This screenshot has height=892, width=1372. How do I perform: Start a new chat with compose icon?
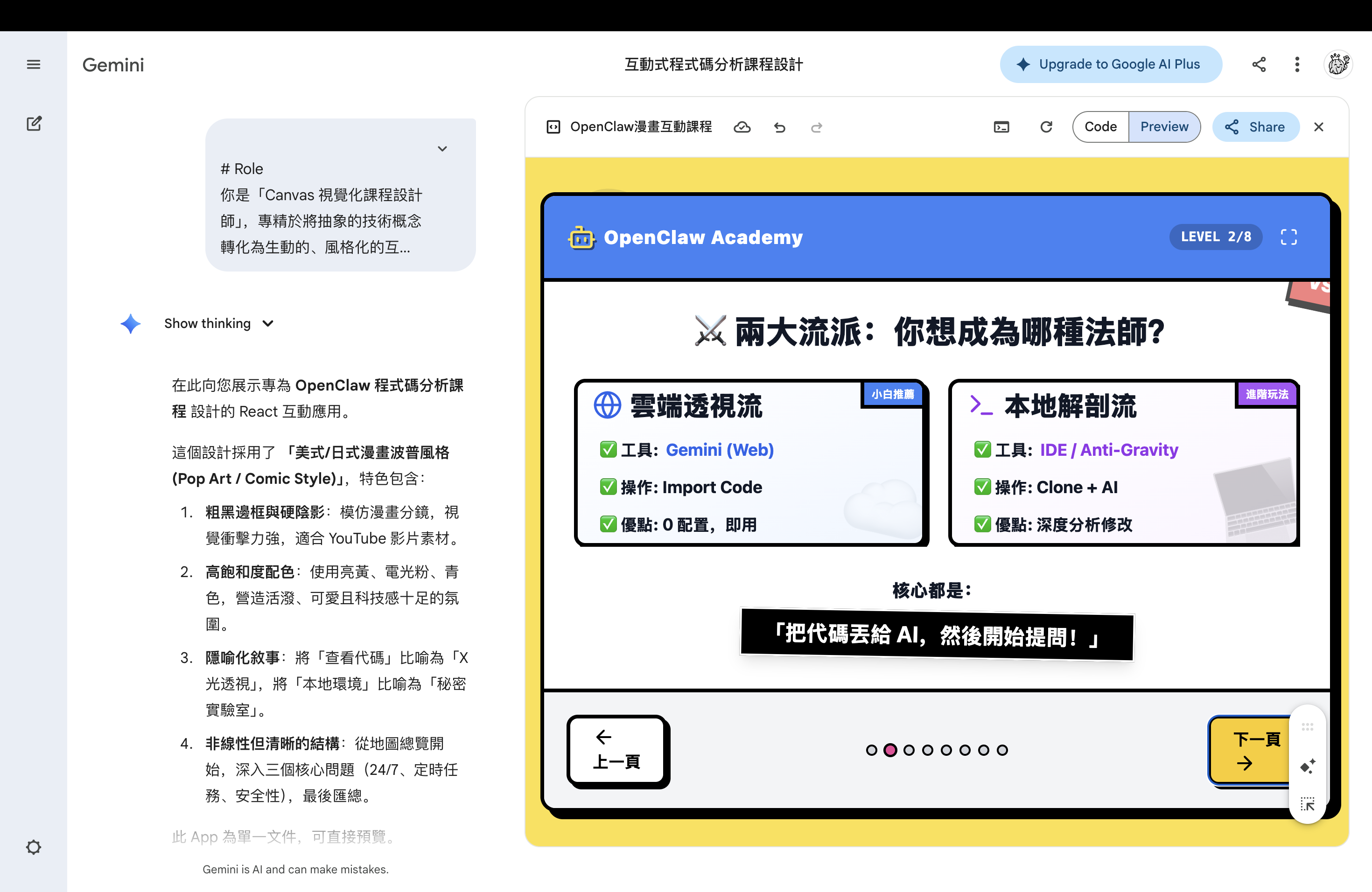point(34,123)
